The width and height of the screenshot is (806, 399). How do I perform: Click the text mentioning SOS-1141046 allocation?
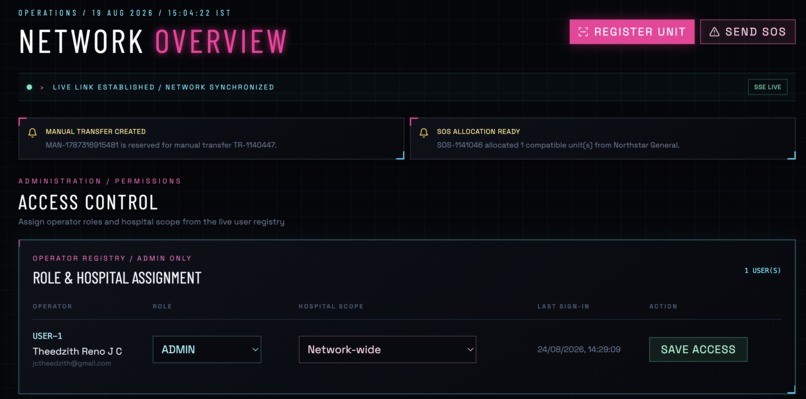[x=558, y=146]
